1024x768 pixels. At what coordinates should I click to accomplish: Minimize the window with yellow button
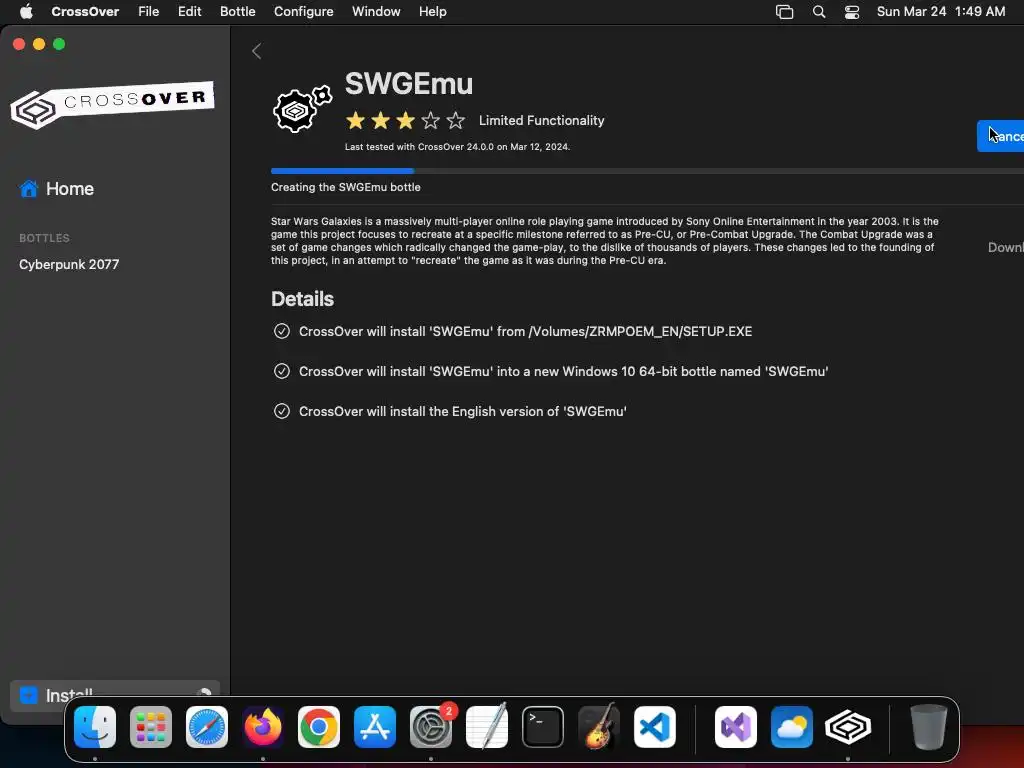(39, 44)
